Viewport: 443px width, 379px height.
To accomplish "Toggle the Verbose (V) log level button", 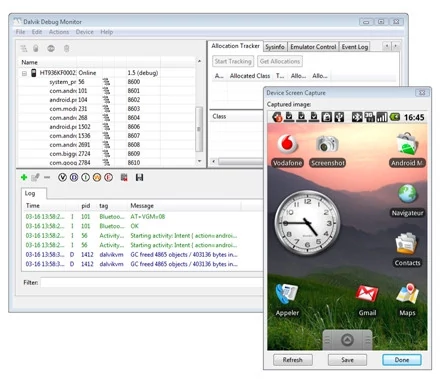I will coord(62,177).
